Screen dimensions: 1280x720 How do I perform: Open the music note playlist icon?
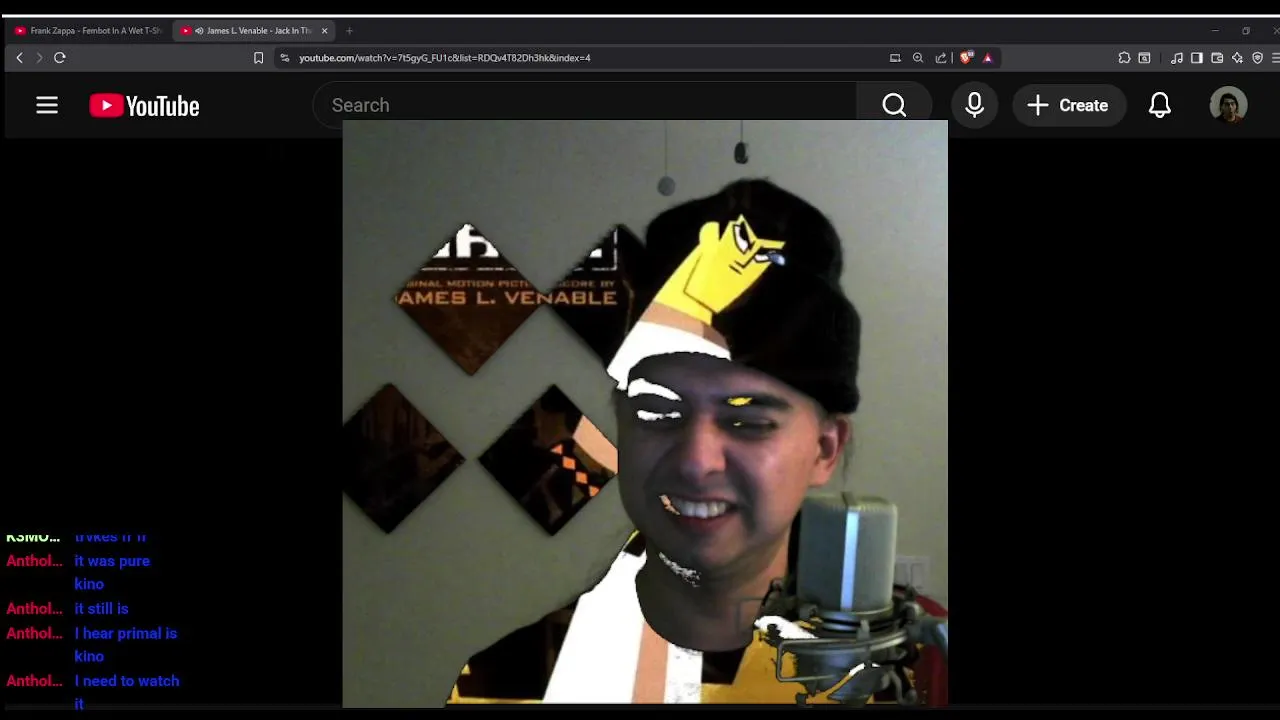click(x=1177, y=58)
